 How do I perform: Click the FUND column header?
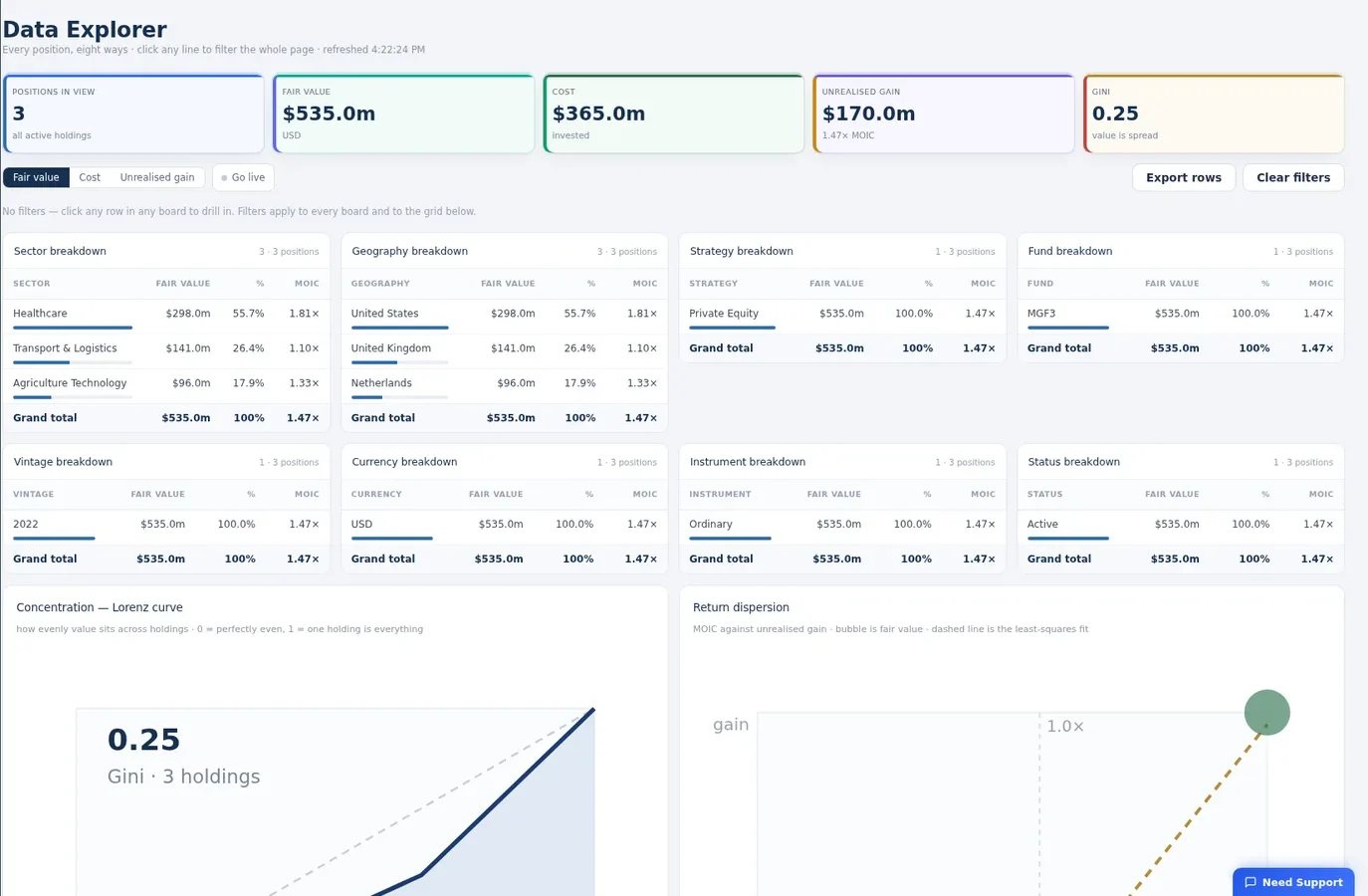[x=1040, y=284]
